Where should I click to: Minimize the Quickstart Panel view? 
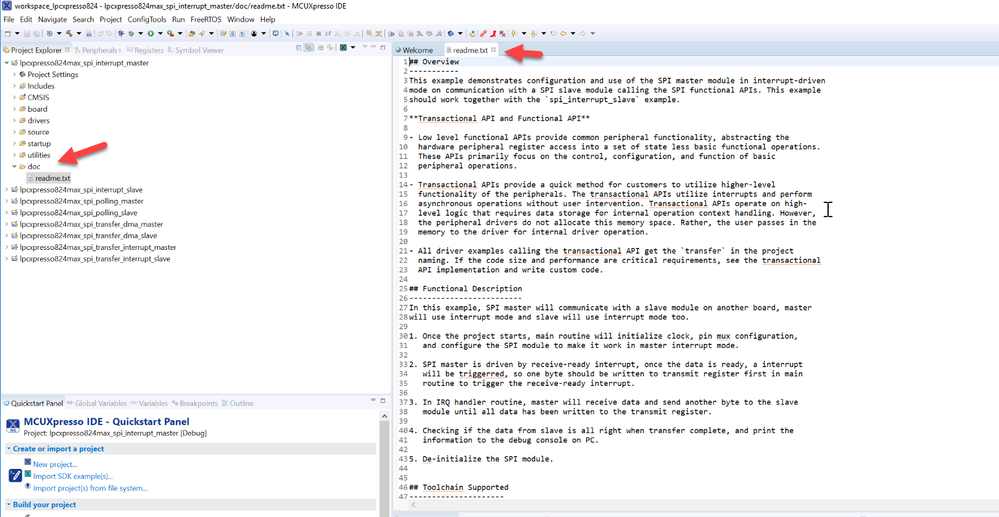click(x=373, y=400)
